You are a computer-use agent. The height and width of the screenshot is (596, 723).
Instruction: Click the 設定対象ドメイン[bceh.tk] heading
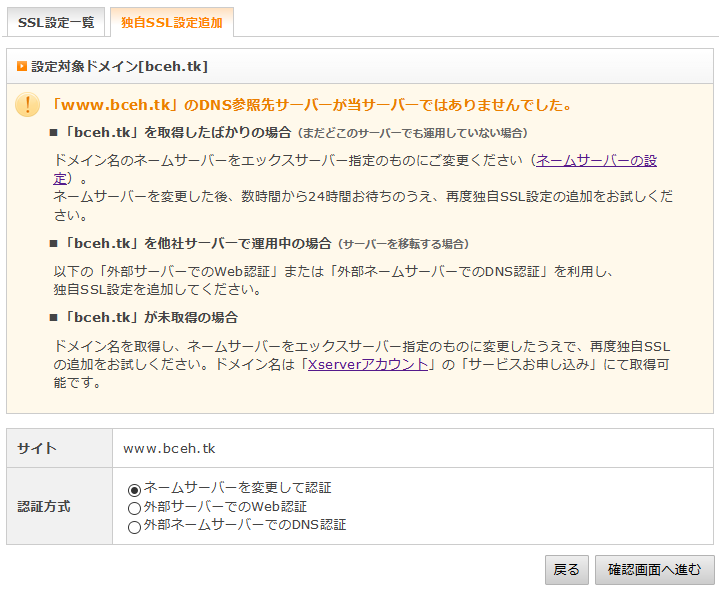pos(119,66)
